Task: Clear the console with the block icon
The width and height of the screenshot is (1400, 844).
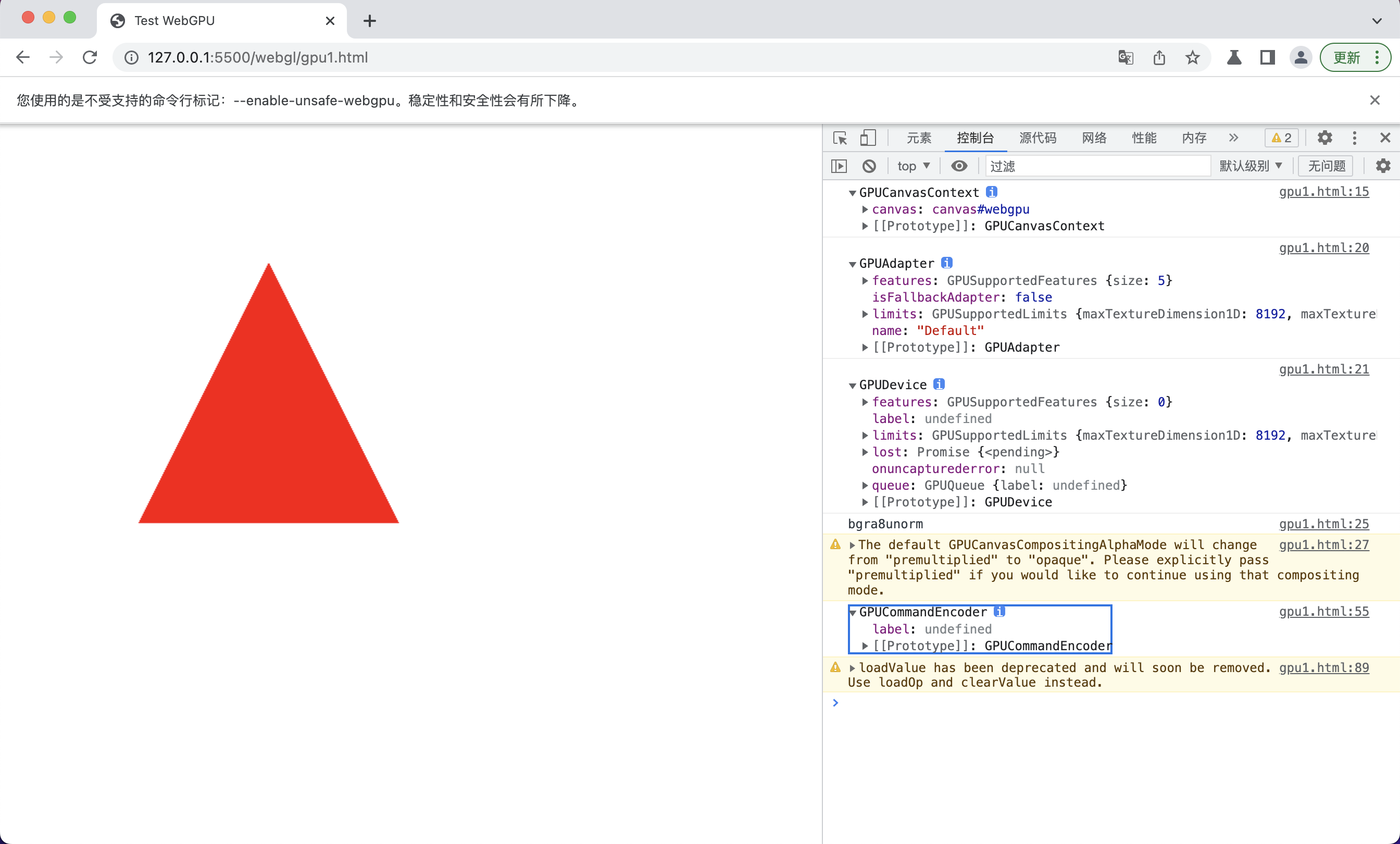Action: (869, 166)
